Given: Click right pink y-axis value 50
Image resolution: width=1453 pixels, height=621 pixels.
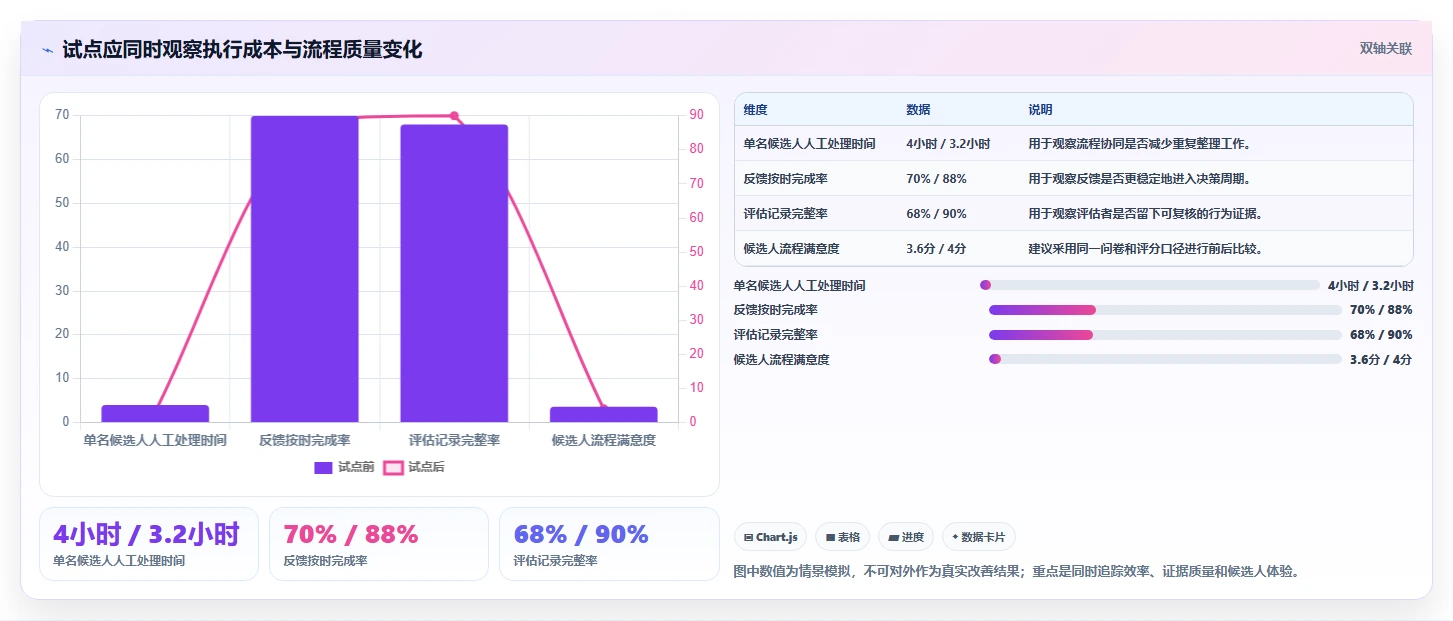Looking at the screenshot, I should (x=697, y=251).
